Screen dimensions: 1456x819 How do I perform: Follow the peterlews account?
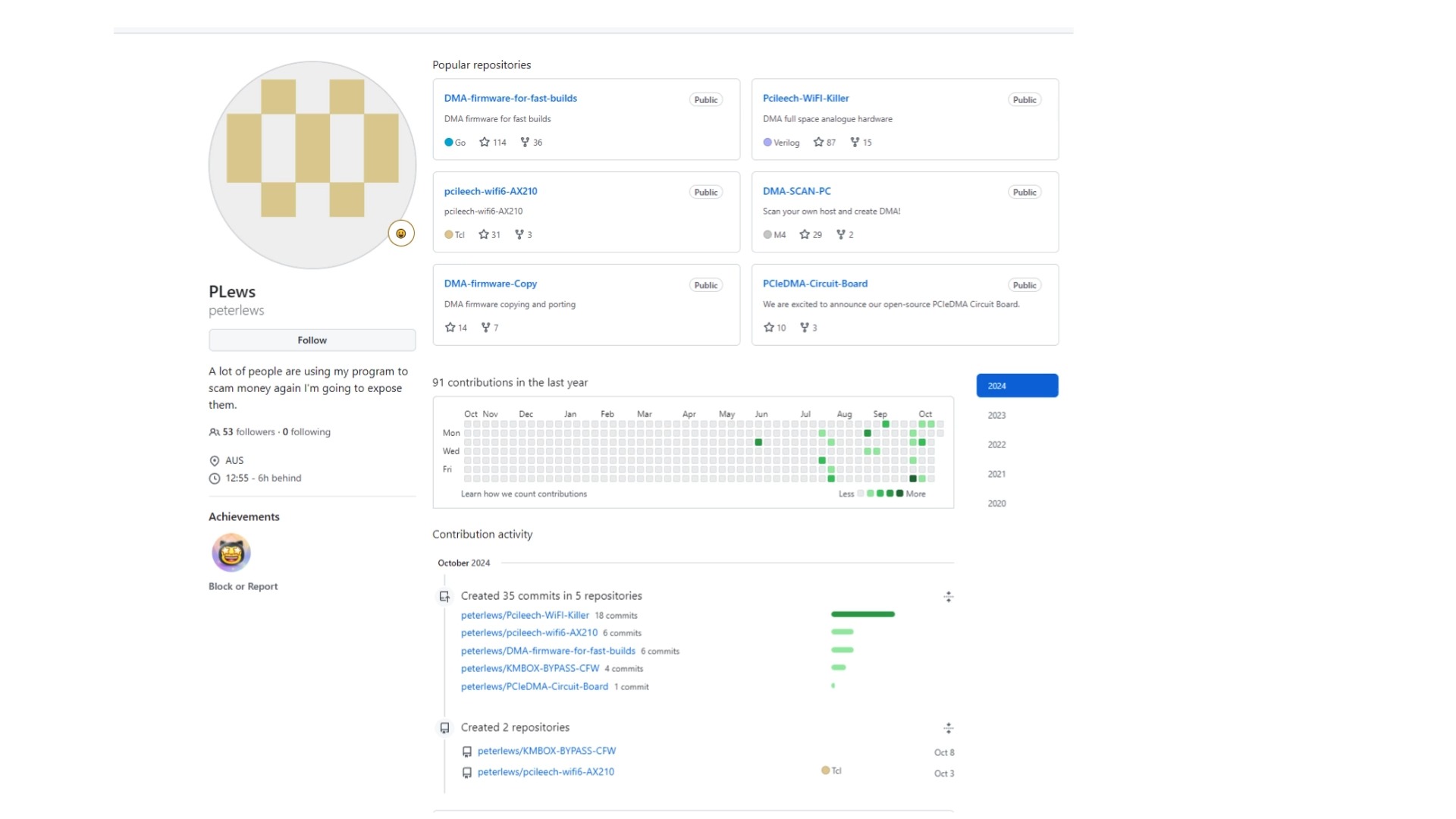[312, 340]
